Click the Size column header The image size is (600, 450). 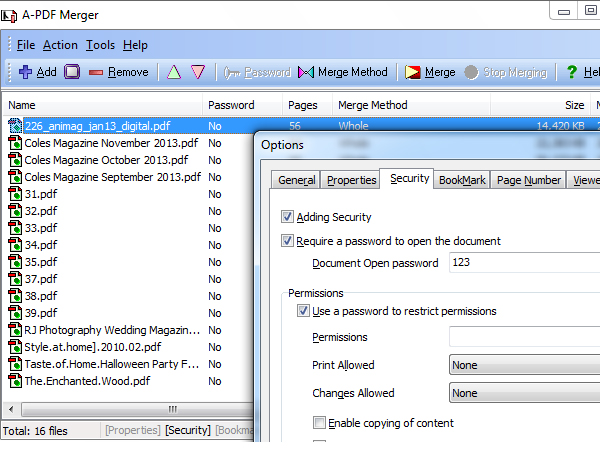click(x=541, y=105)
